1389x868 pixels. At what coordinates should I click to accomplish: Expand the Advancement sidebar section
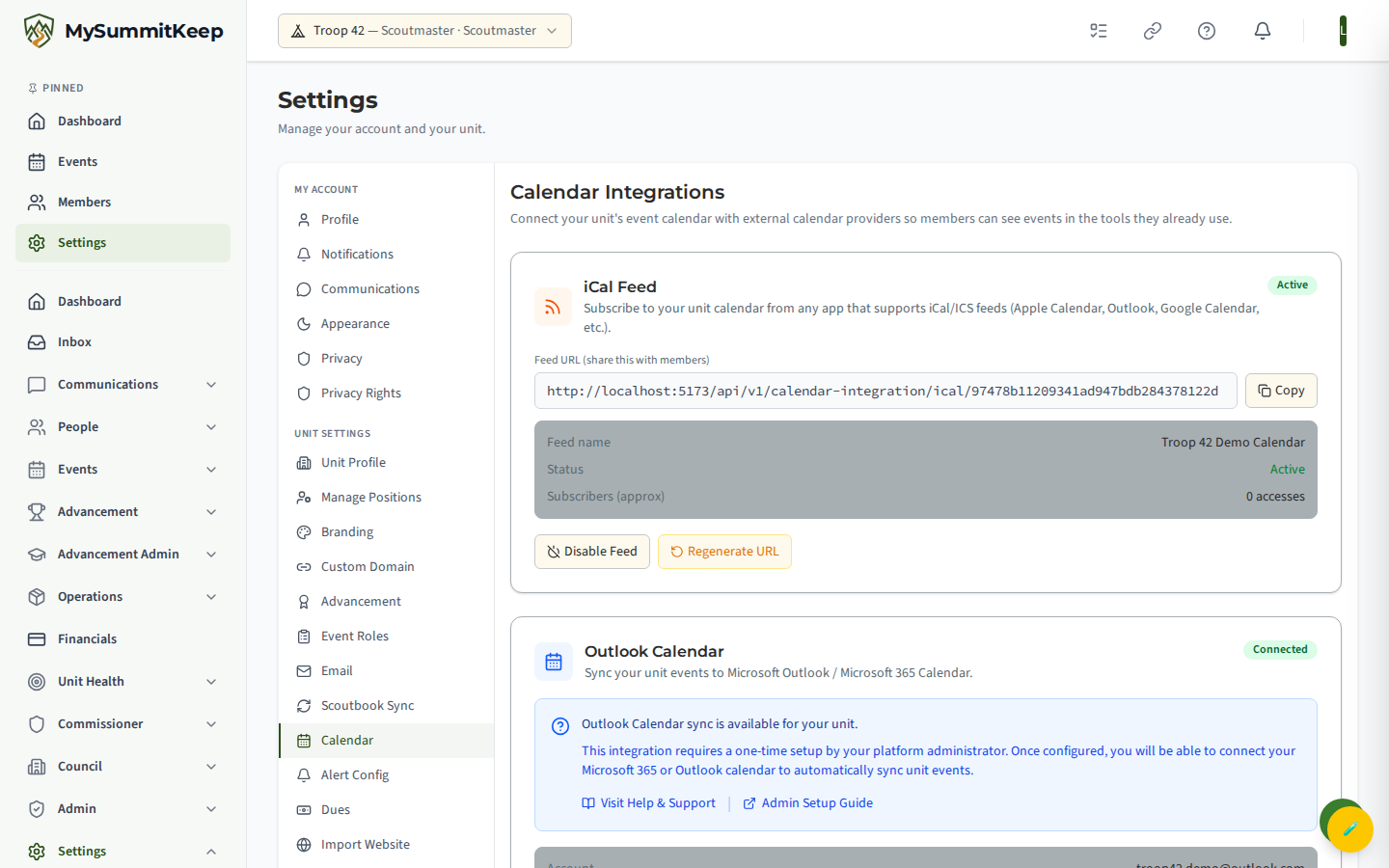123,512
